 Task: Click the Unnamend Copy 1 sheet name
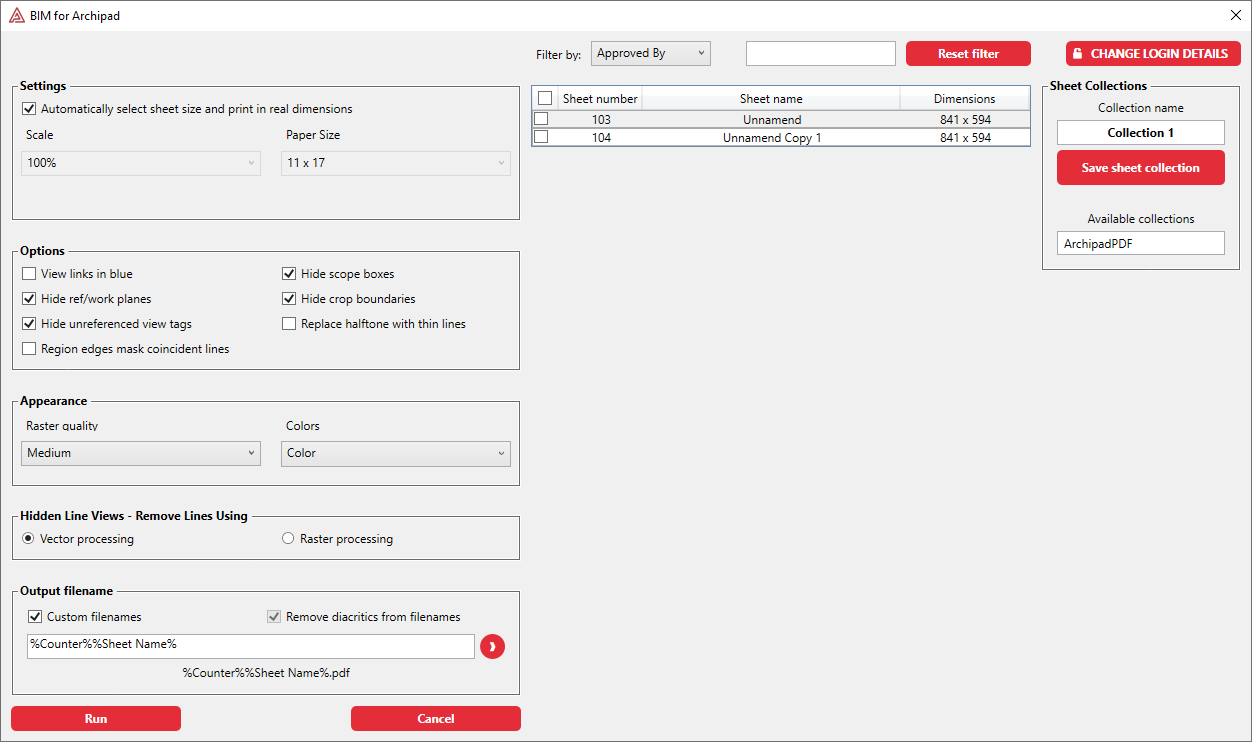[772, 138]
